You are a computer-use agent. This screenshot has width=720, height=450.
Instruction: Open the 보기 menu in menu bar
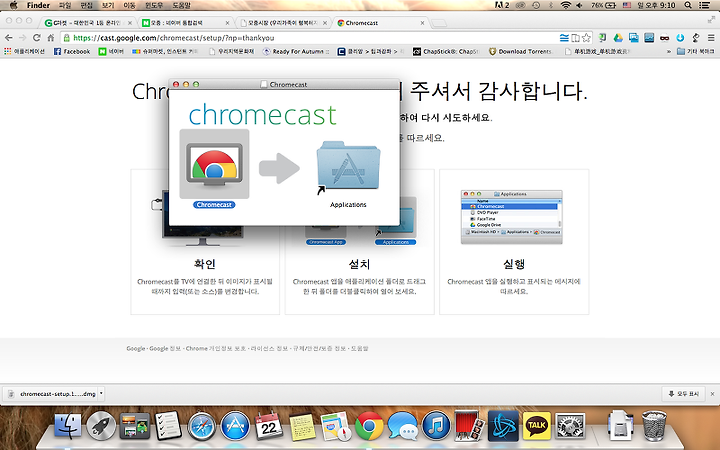107,5
